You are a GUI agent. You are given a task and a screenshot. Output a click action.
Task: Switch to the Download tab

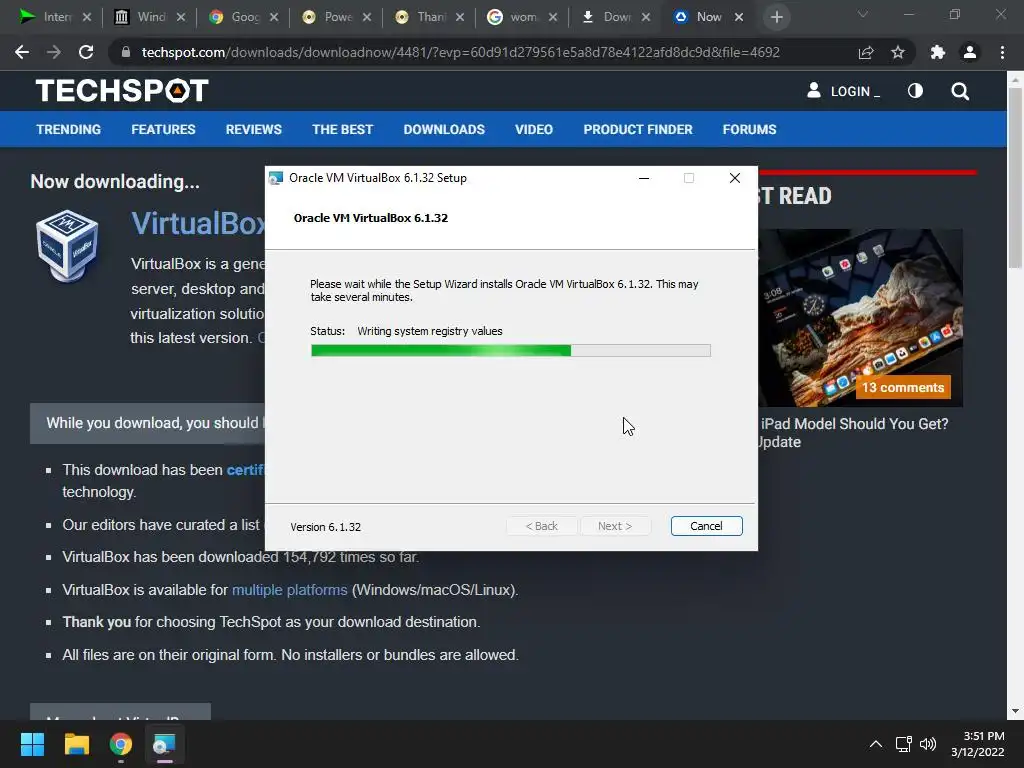click(x=616, y=17)
